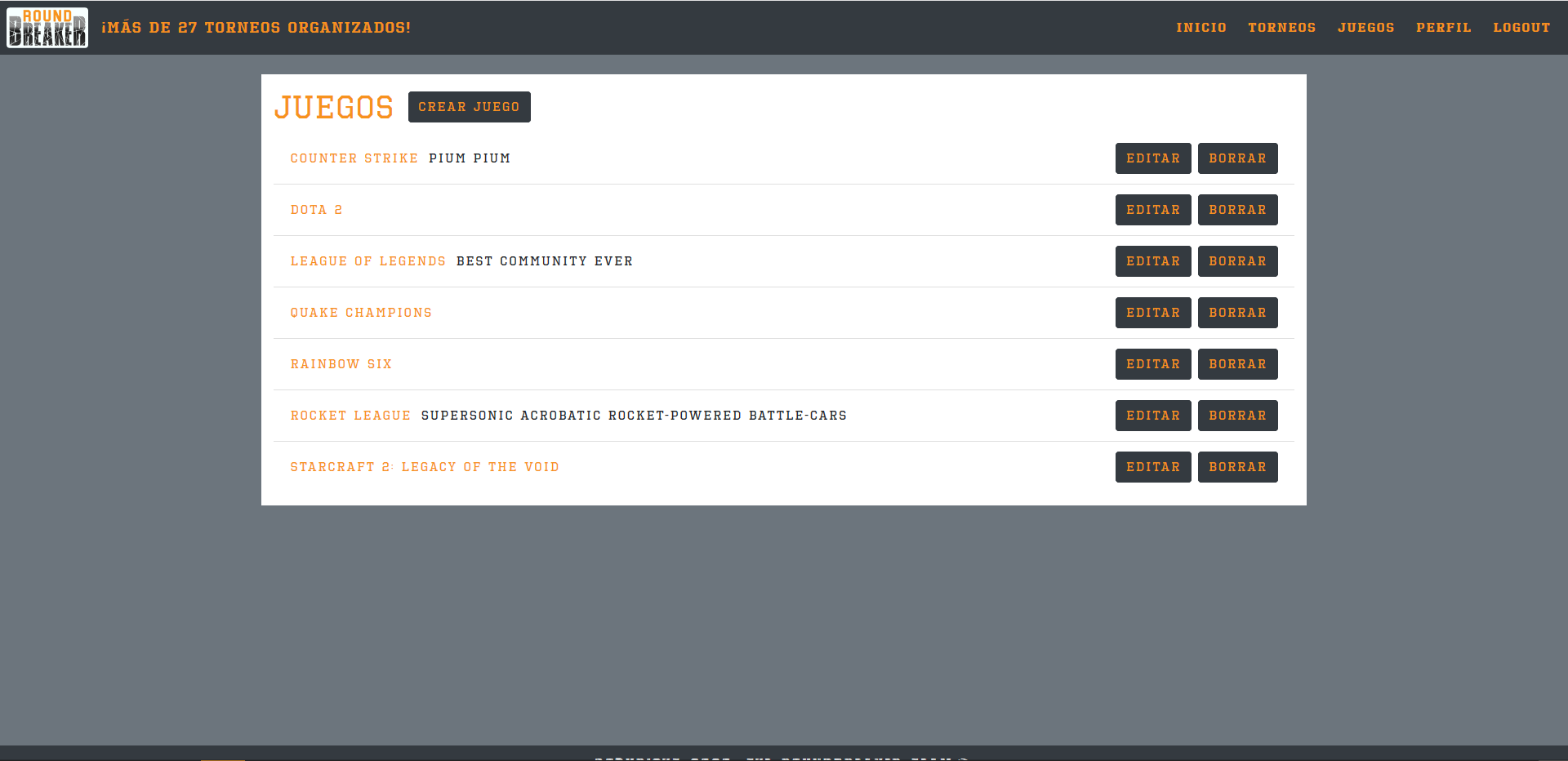Open the Counter Strike game link

354,158
